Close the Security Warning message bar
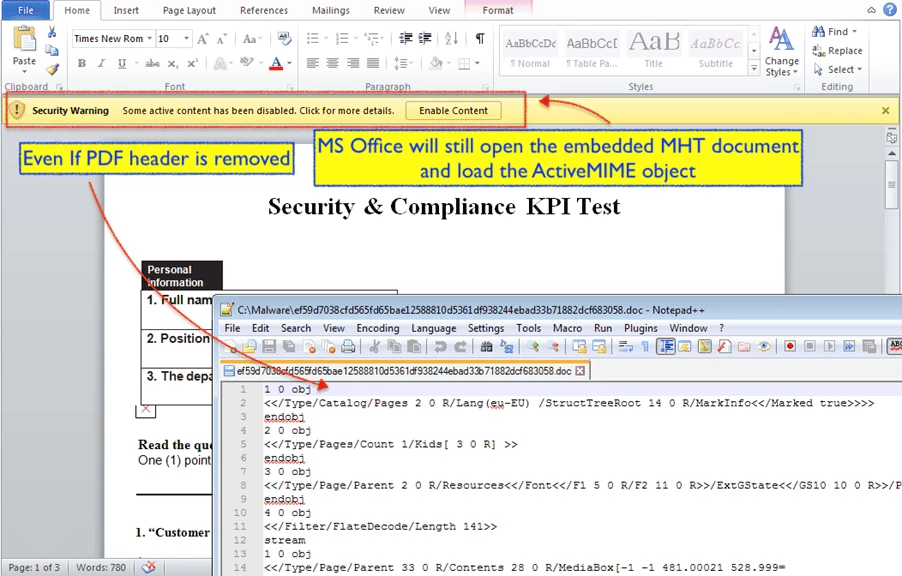This screenshot has width=902, height=576. [x=885, y=111]
